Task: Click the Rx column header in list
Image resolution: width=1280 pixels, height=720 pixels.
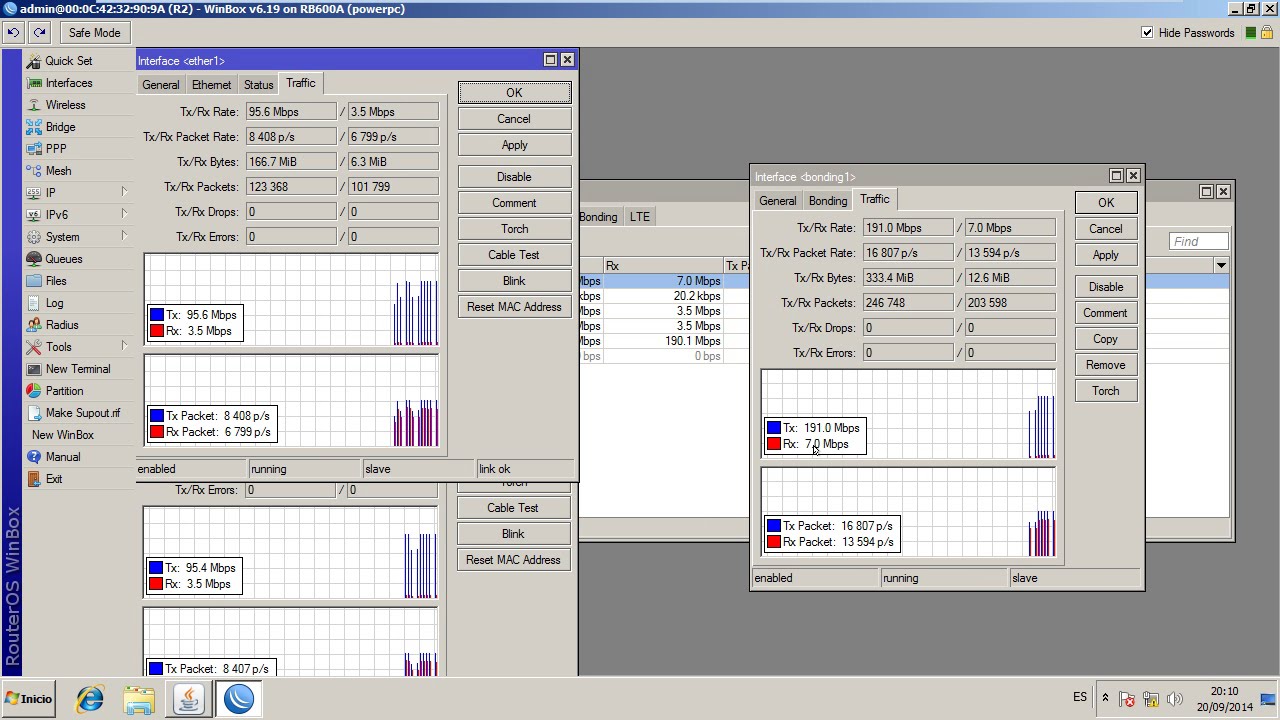Action: (661, 266)
